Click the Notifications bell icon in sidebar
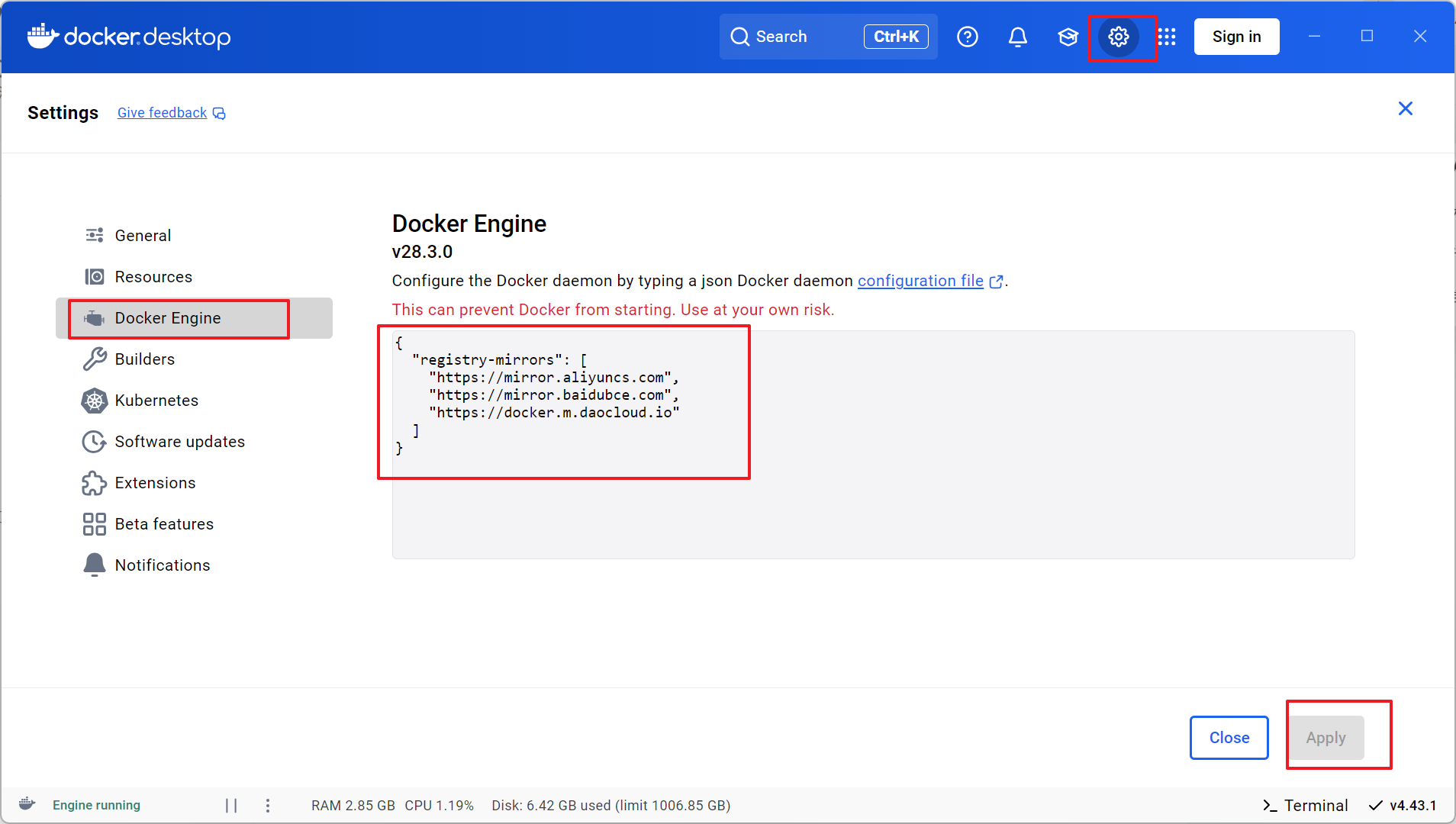1456x824 pixels. pyautogui.click(x=95, y=565)
